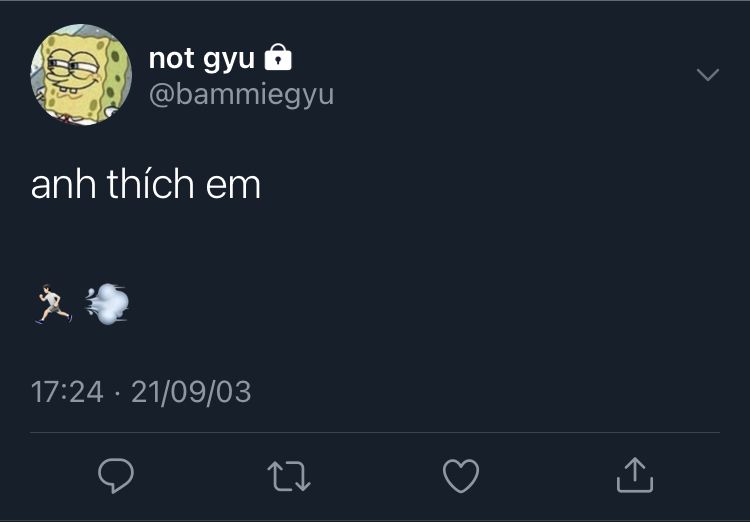Click the padlock icon next to not gyu

tap(278, 57)
